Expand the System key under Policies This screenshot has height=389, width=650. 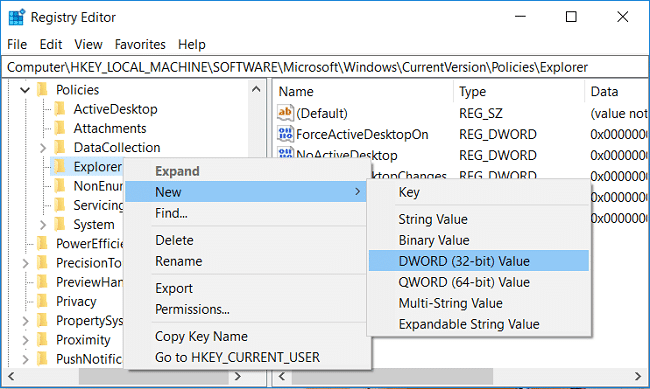(43, 225)
